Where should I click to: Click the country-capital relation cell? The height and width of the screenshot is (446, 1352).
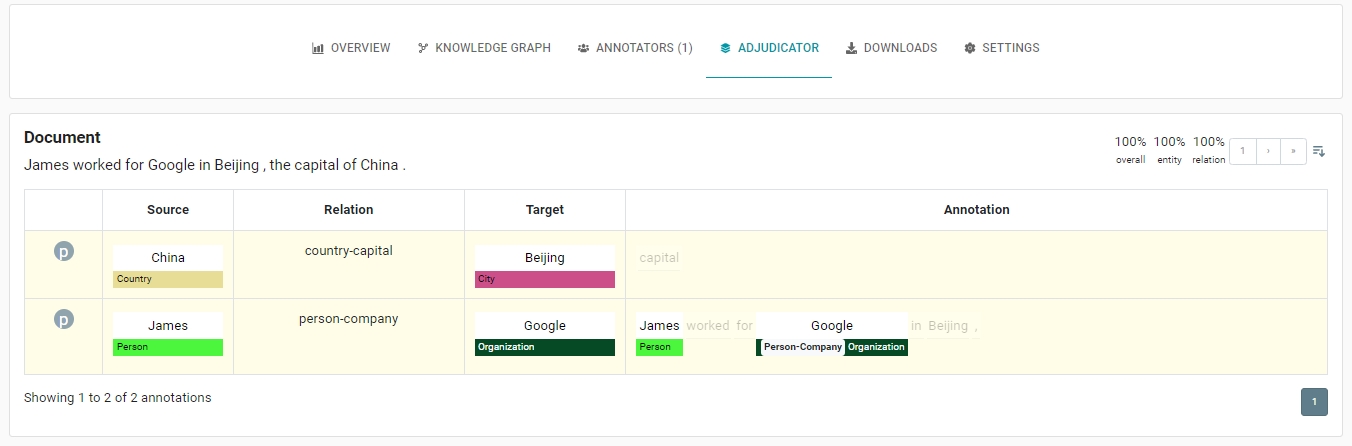349,251
